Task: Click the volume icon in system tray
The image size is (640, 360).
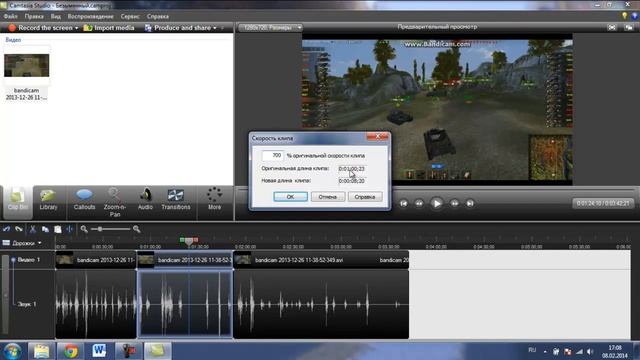Action: tap(590, 351)
